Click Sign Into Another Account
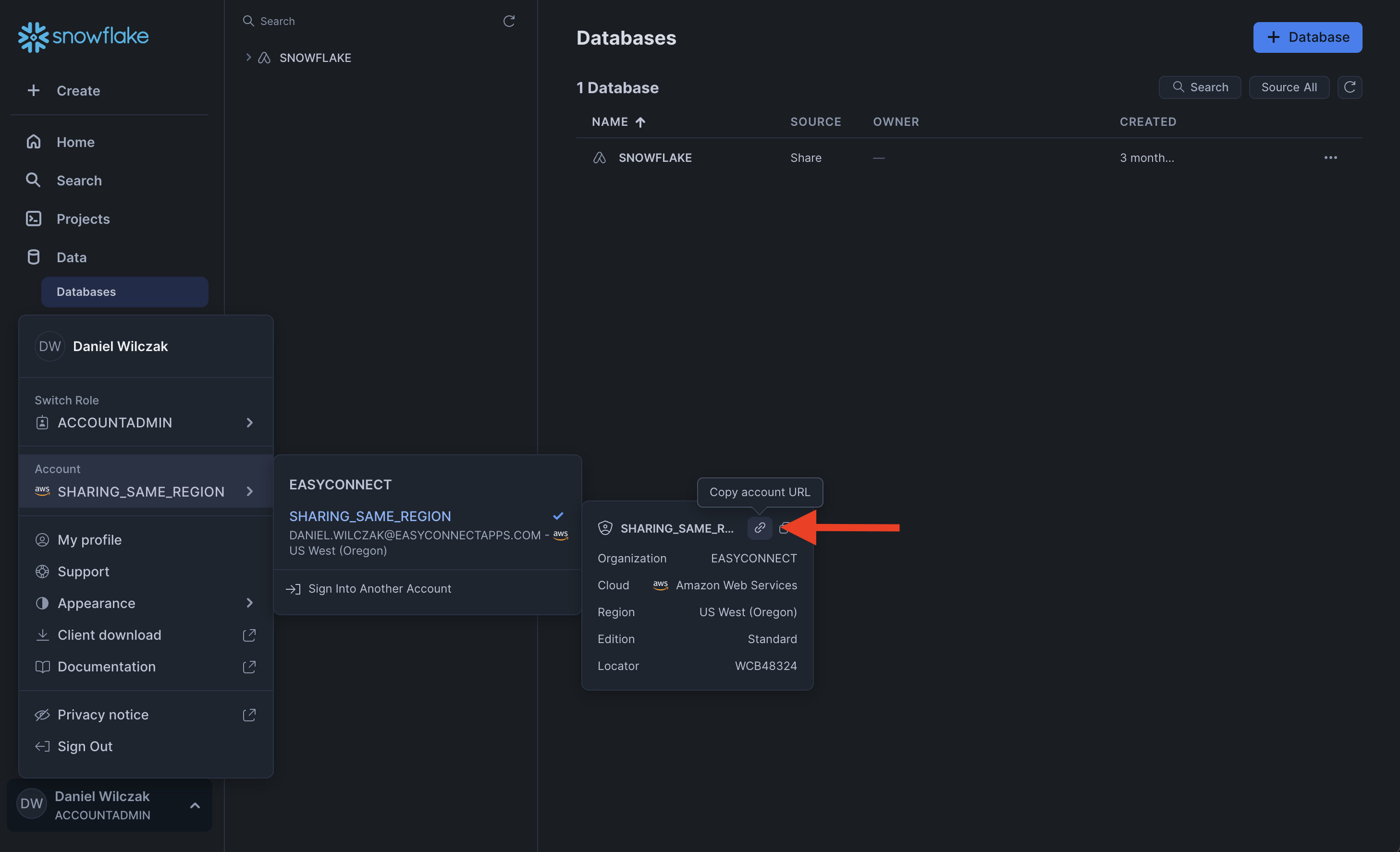1400x852 pixels. [368, 589]
